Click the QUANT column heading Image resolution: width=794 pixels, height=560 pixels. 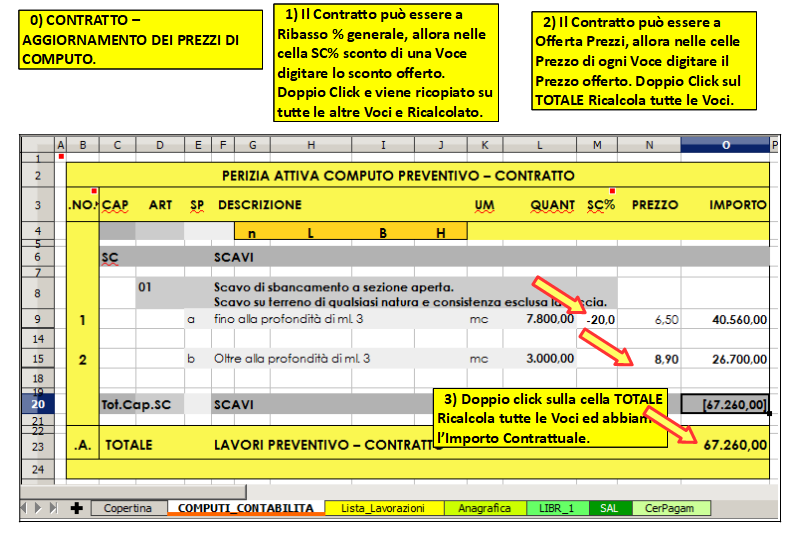click(552, 205)
